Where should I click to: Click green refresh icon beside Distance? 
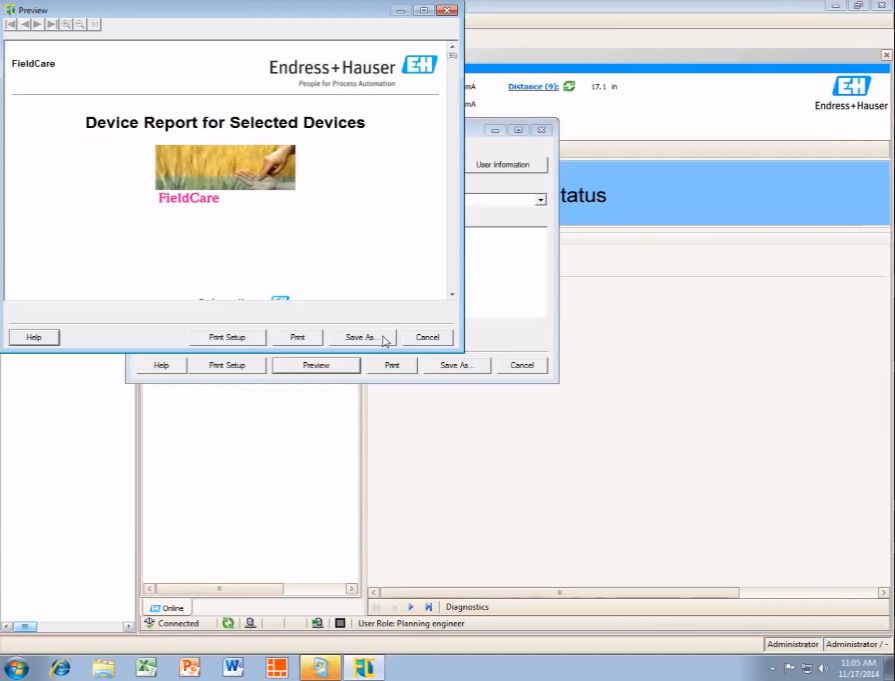point(569,86)
